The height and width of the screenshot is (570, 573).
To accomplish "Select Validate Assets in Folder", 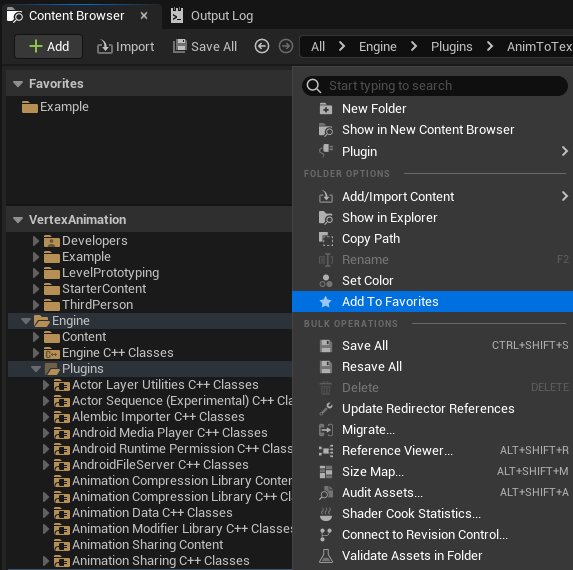I will (433, 556).
